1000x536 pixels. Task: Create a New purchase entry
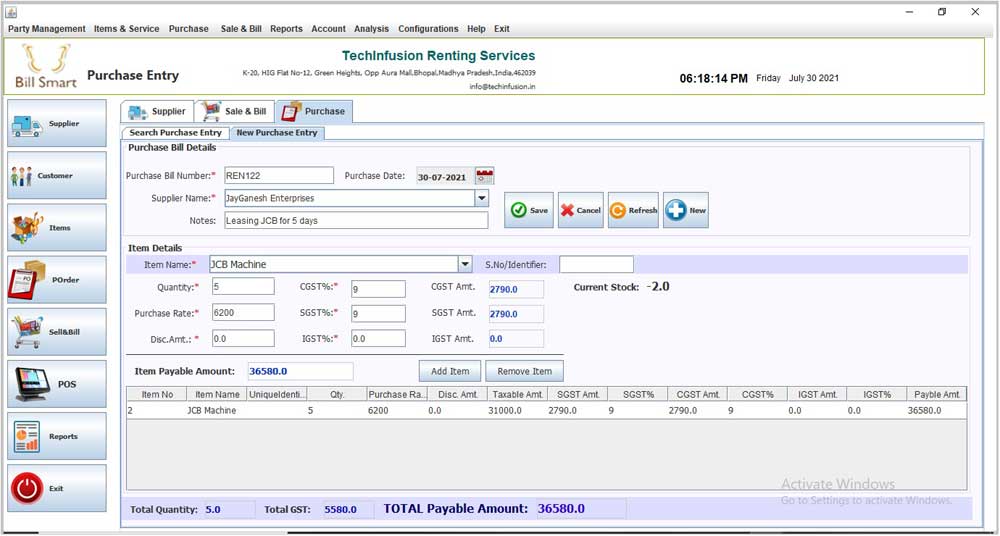pyautogui.click(x=686, y=210)
